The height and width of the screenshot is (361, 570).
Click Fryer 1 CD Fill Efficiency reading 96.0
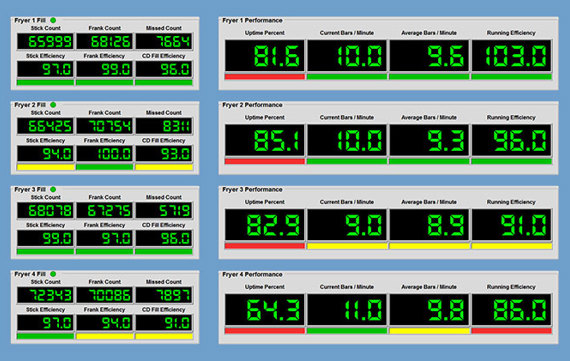point(164,69)
